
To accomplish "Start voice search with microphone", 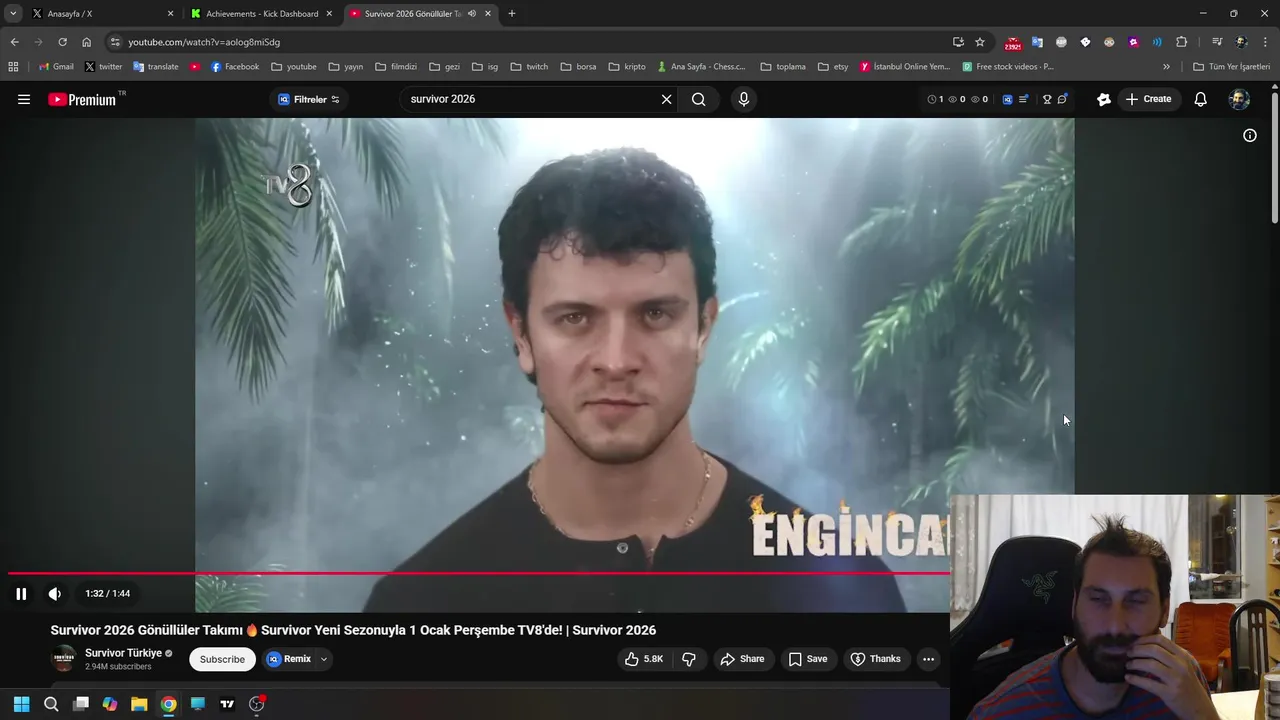I will point(743,99).
